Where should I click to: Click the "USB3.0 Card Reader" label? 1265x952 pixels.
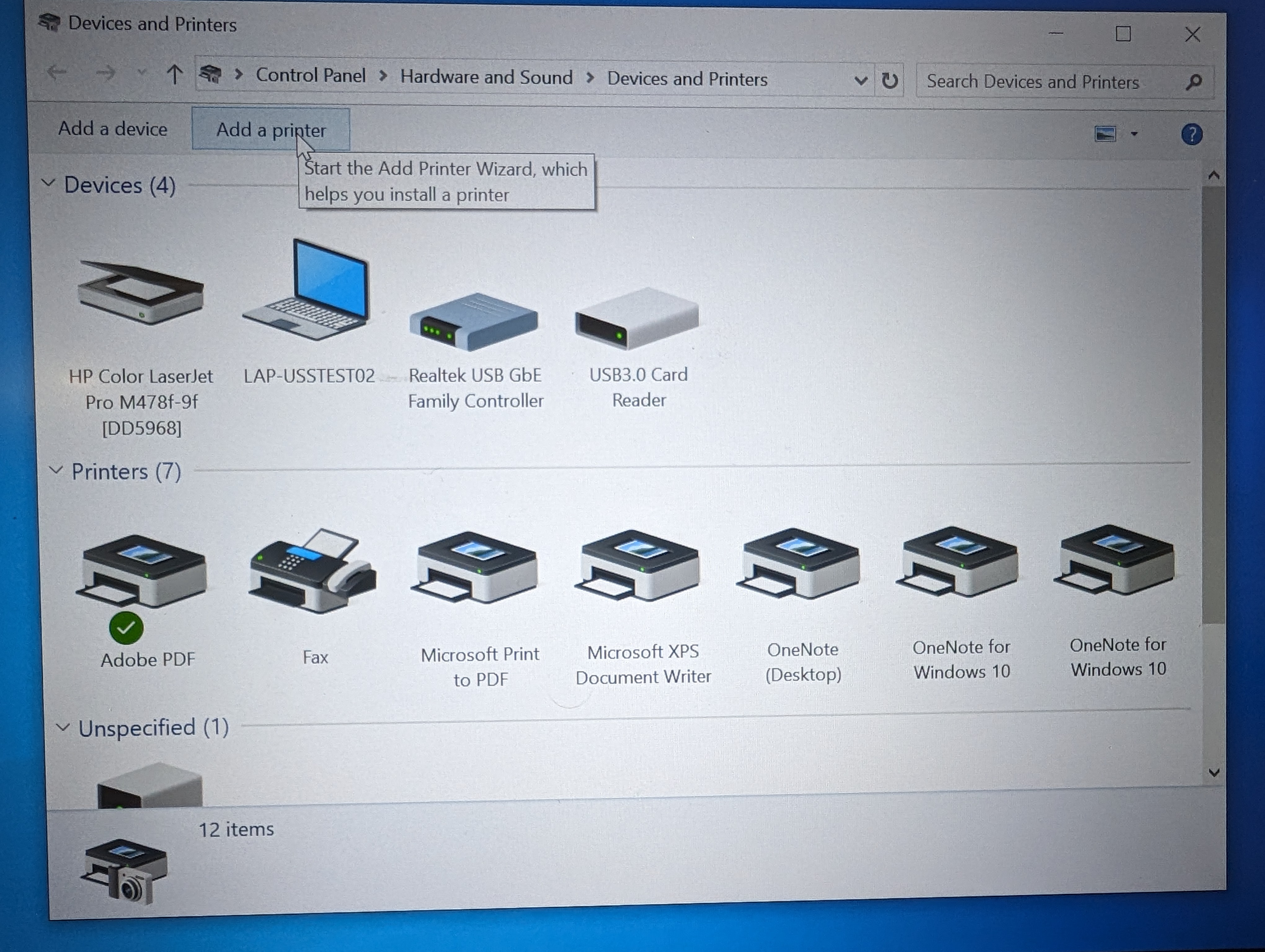pos(639,387)
